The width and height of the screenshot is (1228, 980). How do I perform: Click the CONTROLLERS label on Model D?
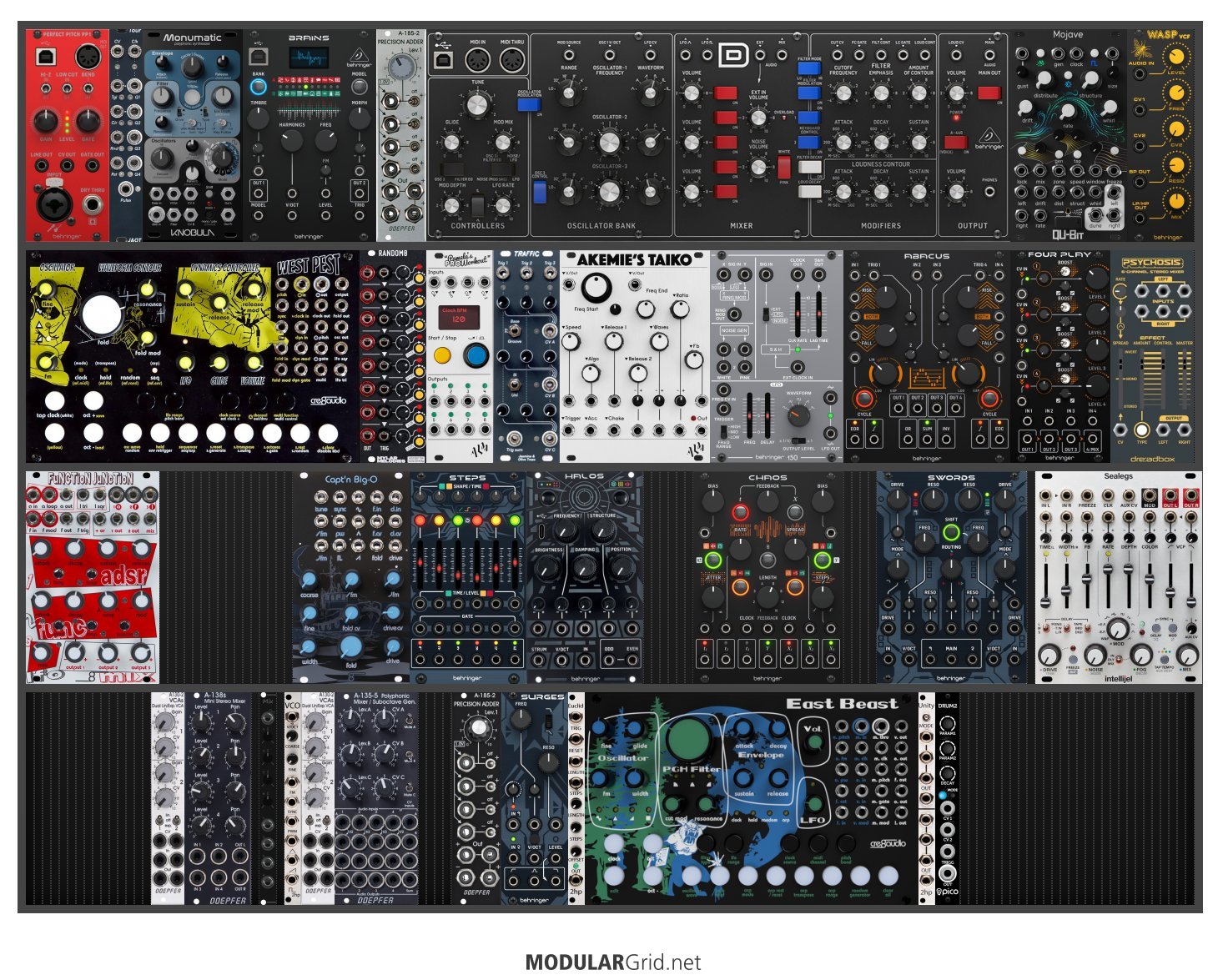(478, 226)
